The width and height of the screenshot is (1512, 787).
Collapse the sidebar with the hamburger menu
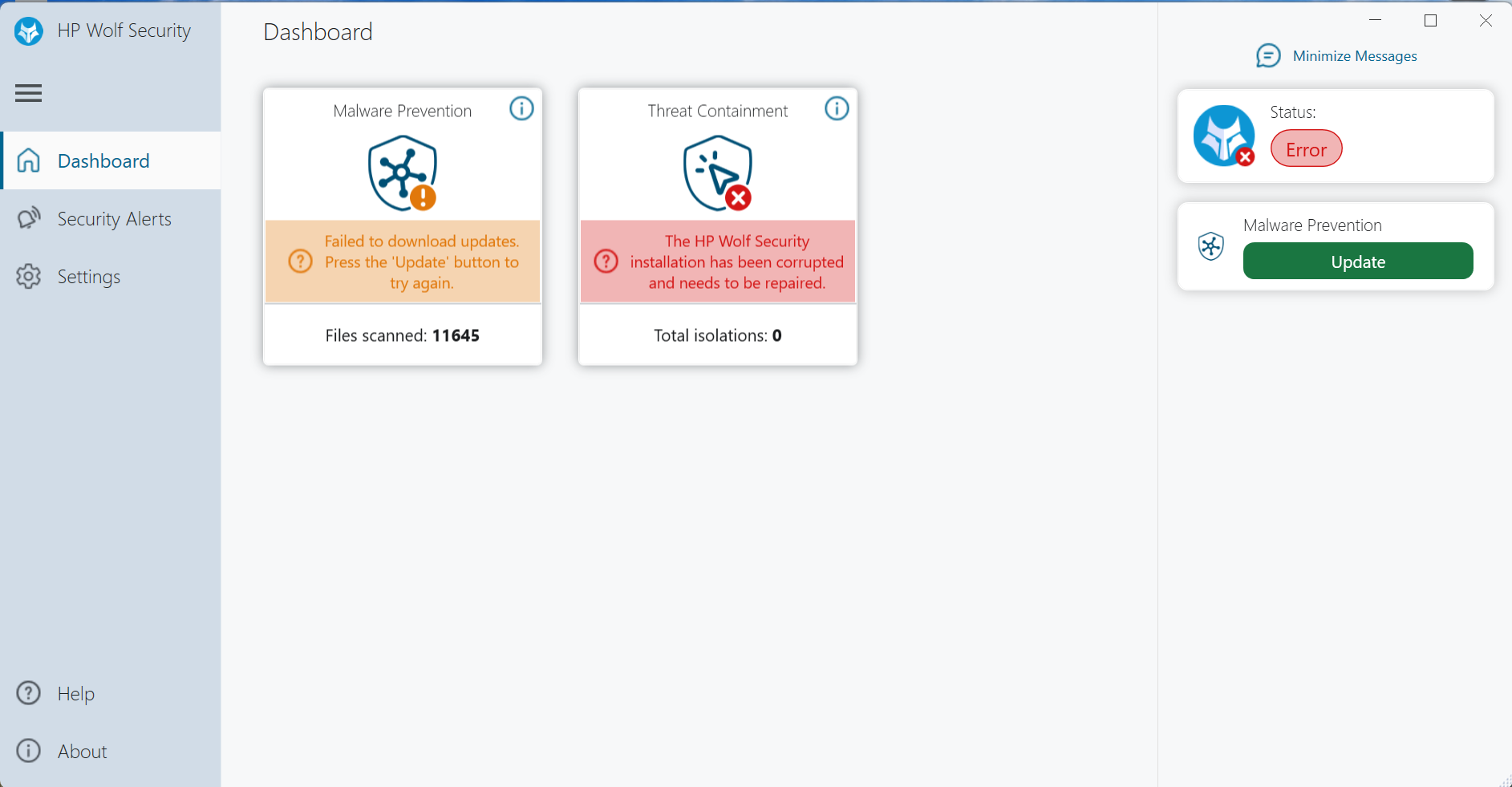coord(28,93)
